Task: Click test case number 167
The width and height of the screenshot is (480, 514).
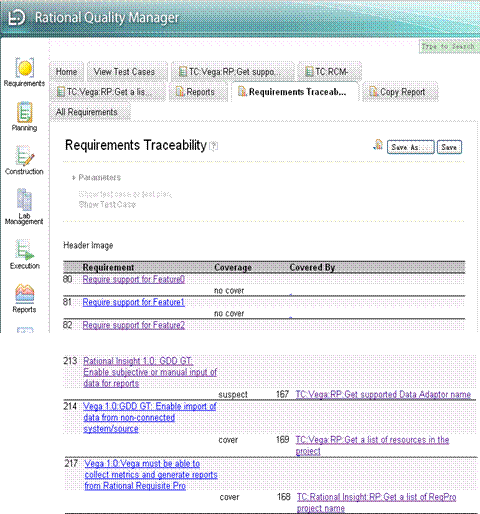Action: [x=282, y=394]
